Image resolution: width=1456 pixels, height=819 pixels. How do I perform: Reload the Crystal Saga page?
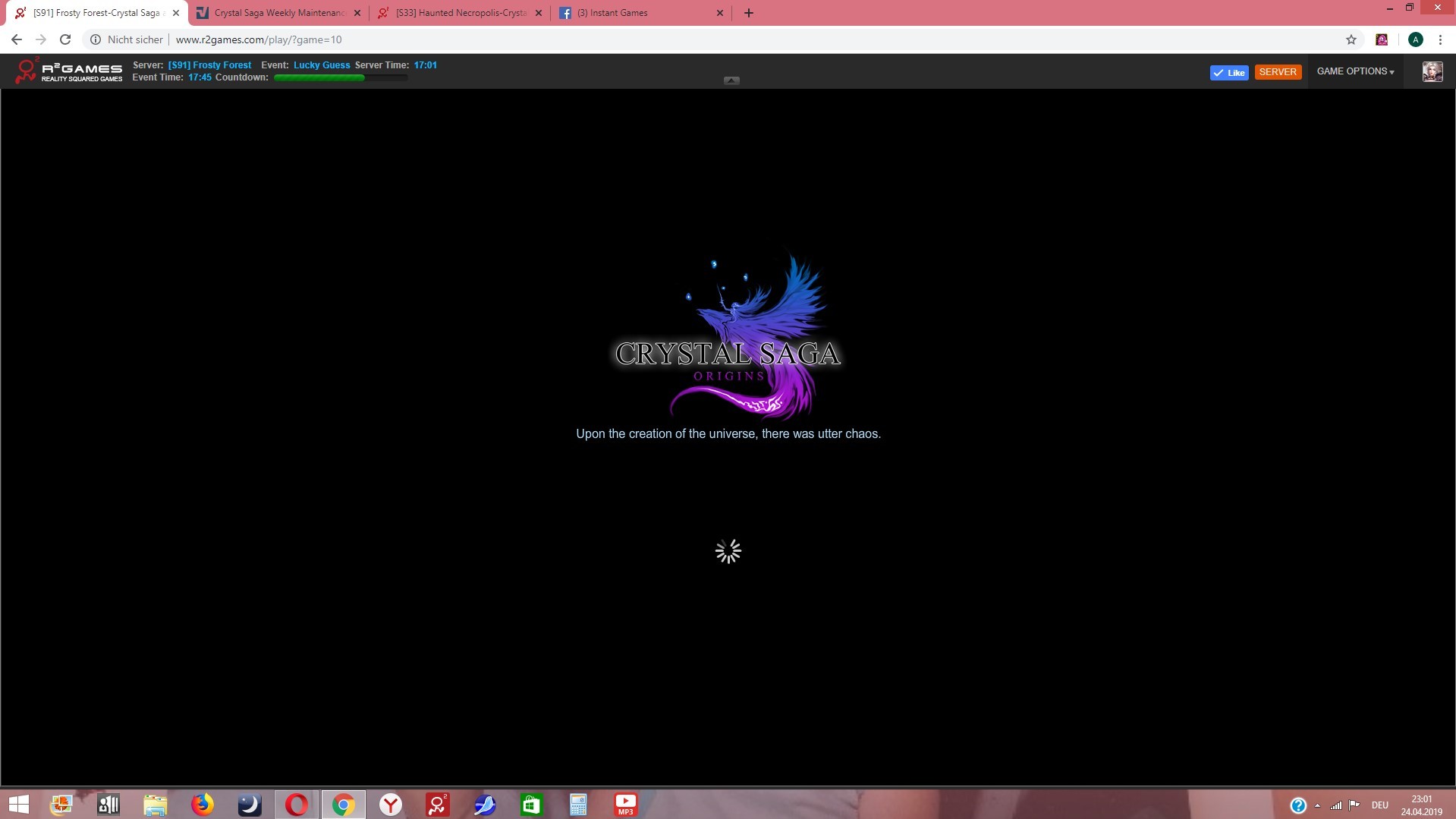tap(65, 39)
